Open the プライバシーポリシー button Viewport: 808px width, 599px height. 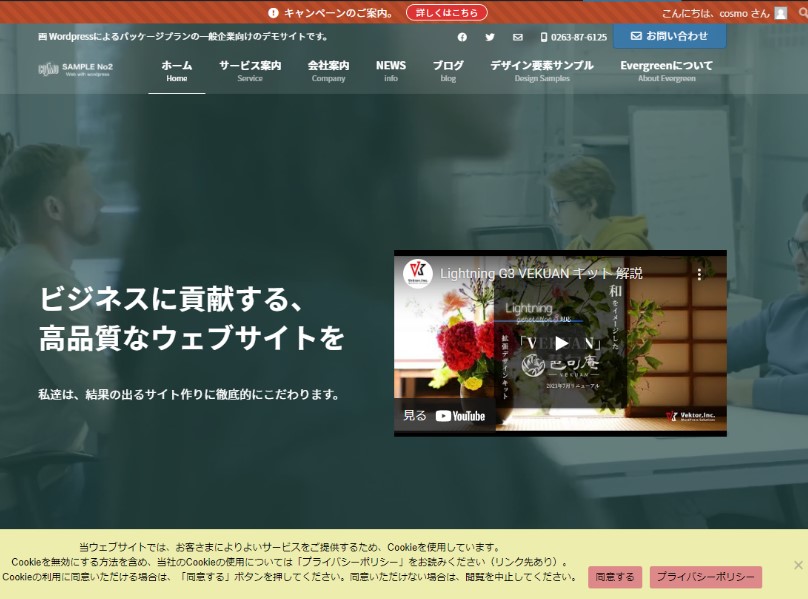pos(705,577)
